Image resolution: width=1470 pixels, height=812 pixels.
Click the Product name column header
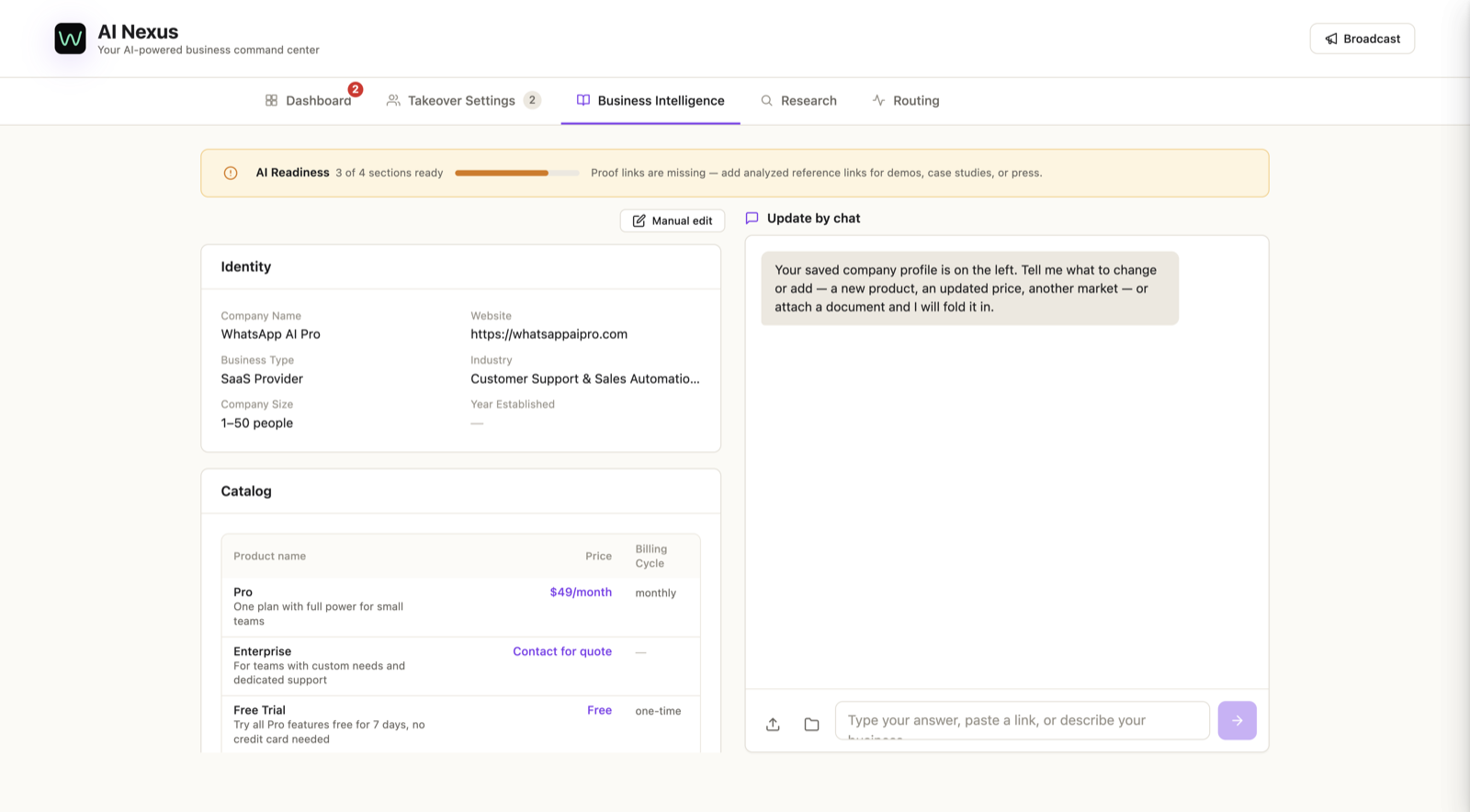pyautogui.click(x=270, y=557)
